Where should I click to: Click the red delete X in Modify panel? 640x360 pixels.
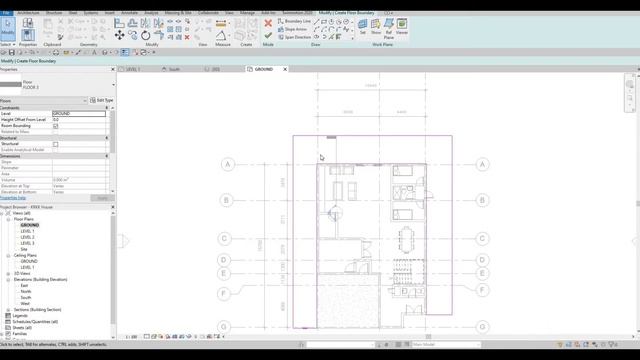pos(187,37)
